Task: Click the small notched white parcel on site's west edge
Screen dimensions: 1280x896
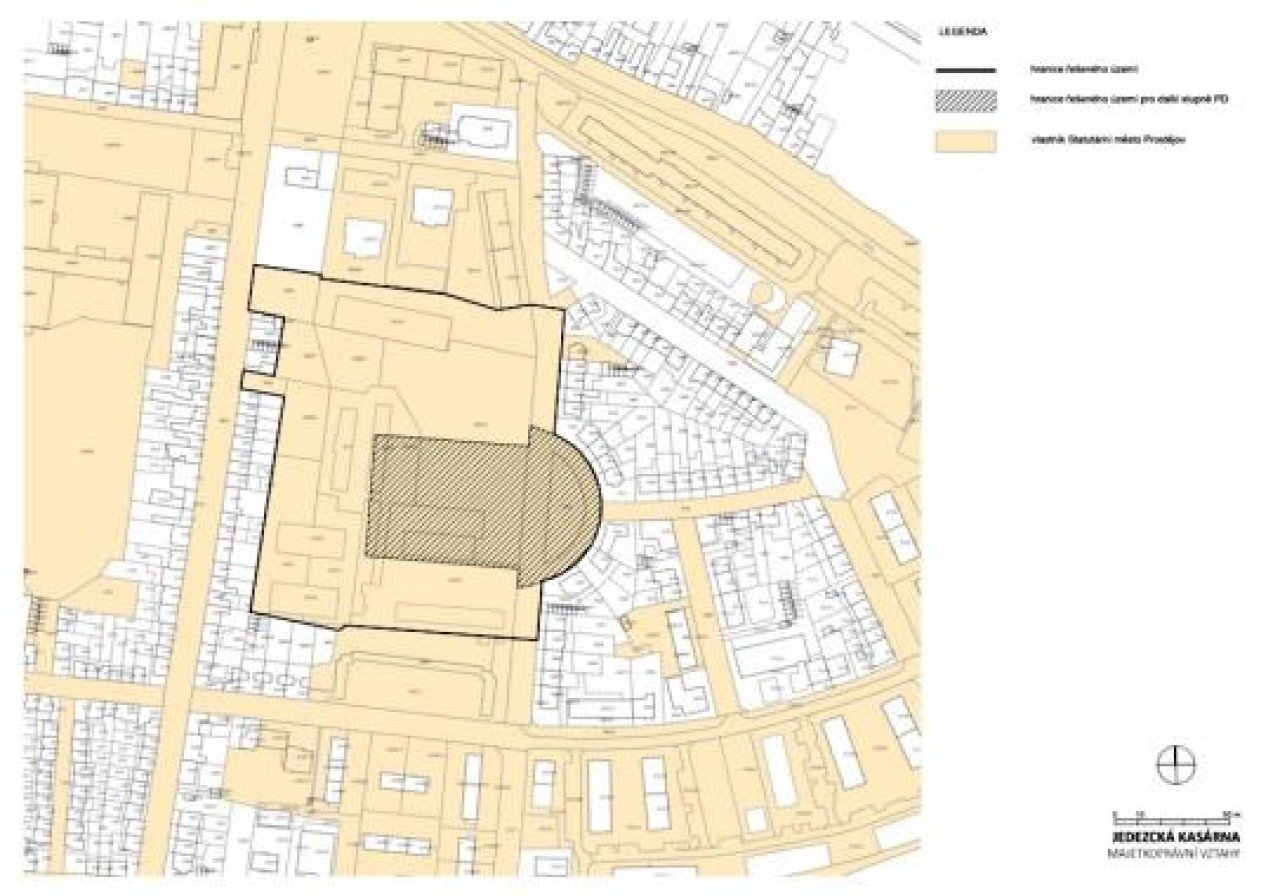Action: pos(264,345)
